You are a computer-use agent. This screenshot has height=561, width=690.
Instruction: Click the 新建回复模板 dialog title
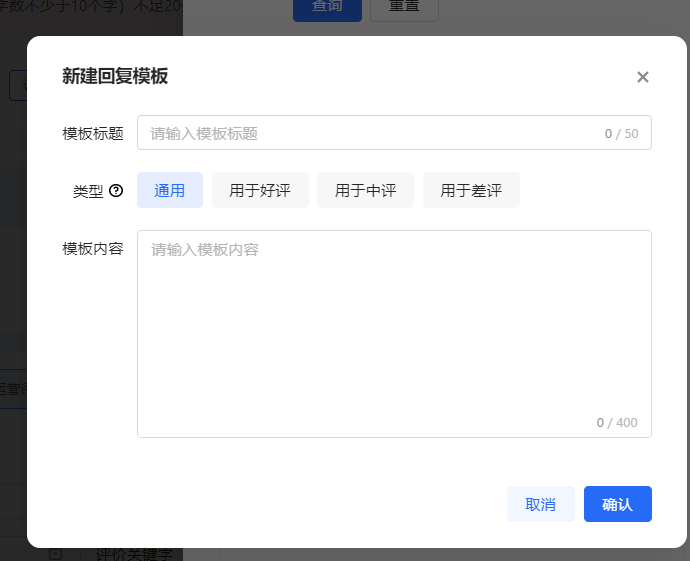pos(115,77)
